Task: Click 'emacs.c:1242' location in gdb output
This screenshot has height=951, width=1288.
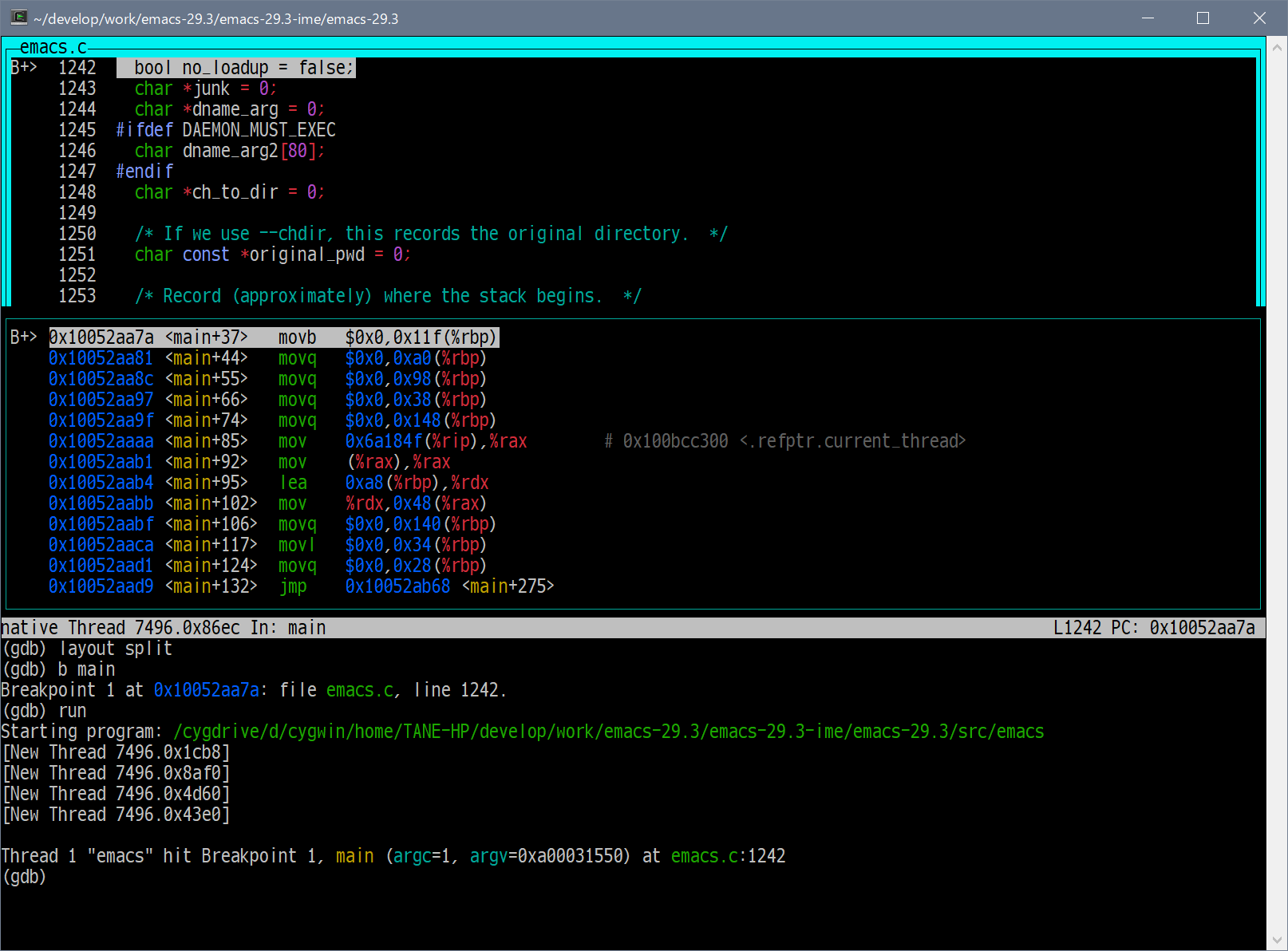Action: click(729, 856)
